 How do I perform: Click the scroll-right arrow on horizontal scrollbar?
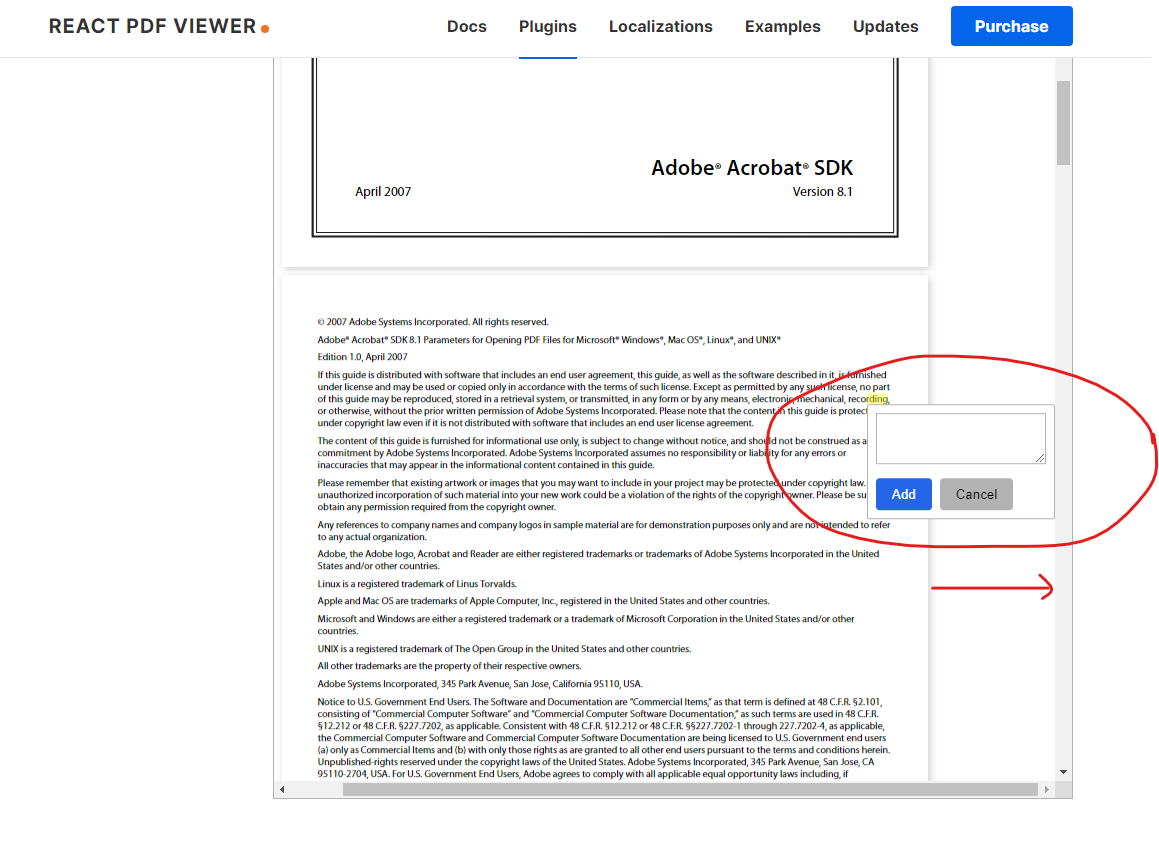[1046, 789]
